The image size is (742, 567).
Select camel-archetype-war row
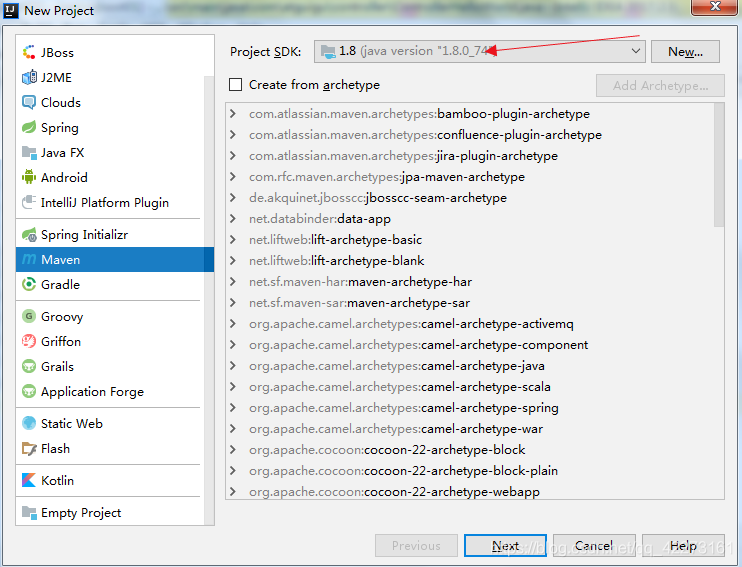click(470, 429)
